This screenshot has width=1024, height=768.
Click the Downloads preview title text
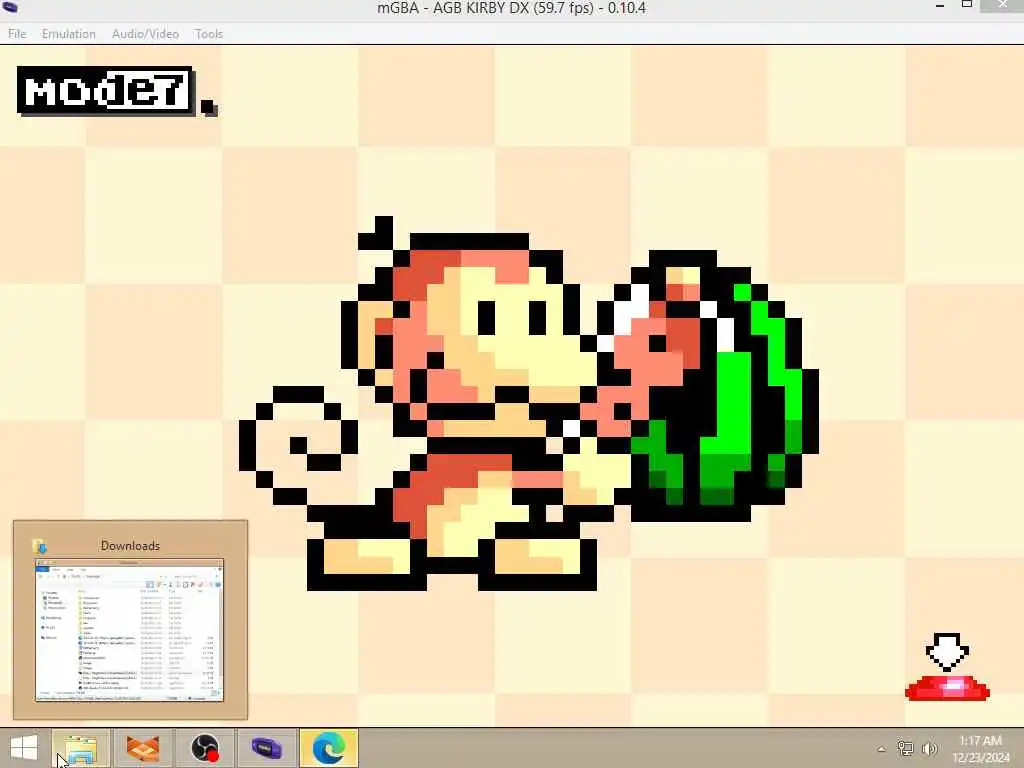pos(130,545)
